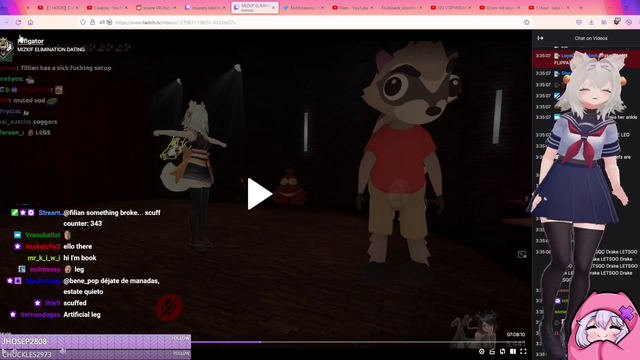Switch to the 'Fruitsnack_Gremlin' tab
Screen dimensions: 640x360
401,8
